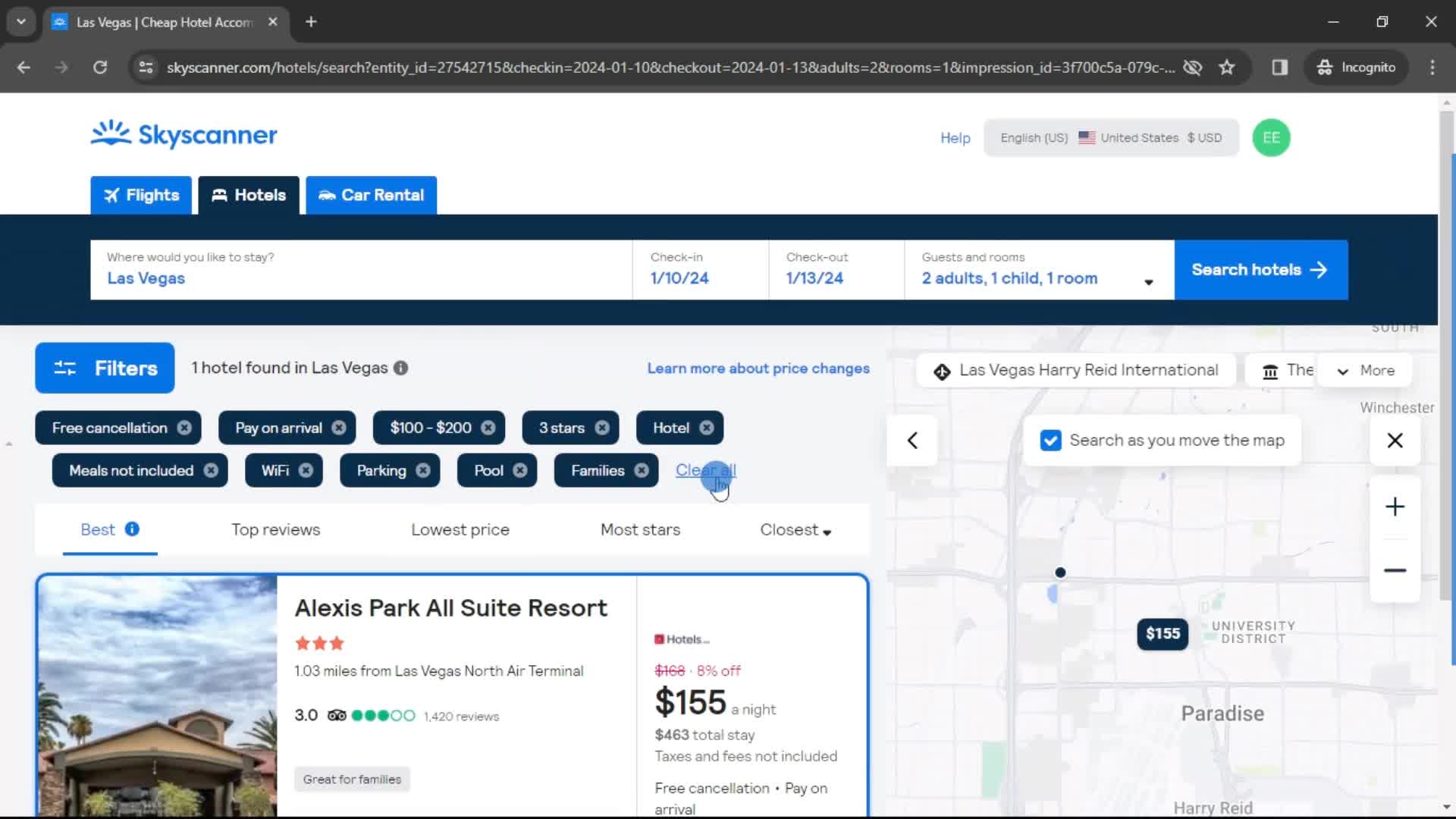
Task: Expand the More map locations dropdown
Action: [x=1366, y=371]
